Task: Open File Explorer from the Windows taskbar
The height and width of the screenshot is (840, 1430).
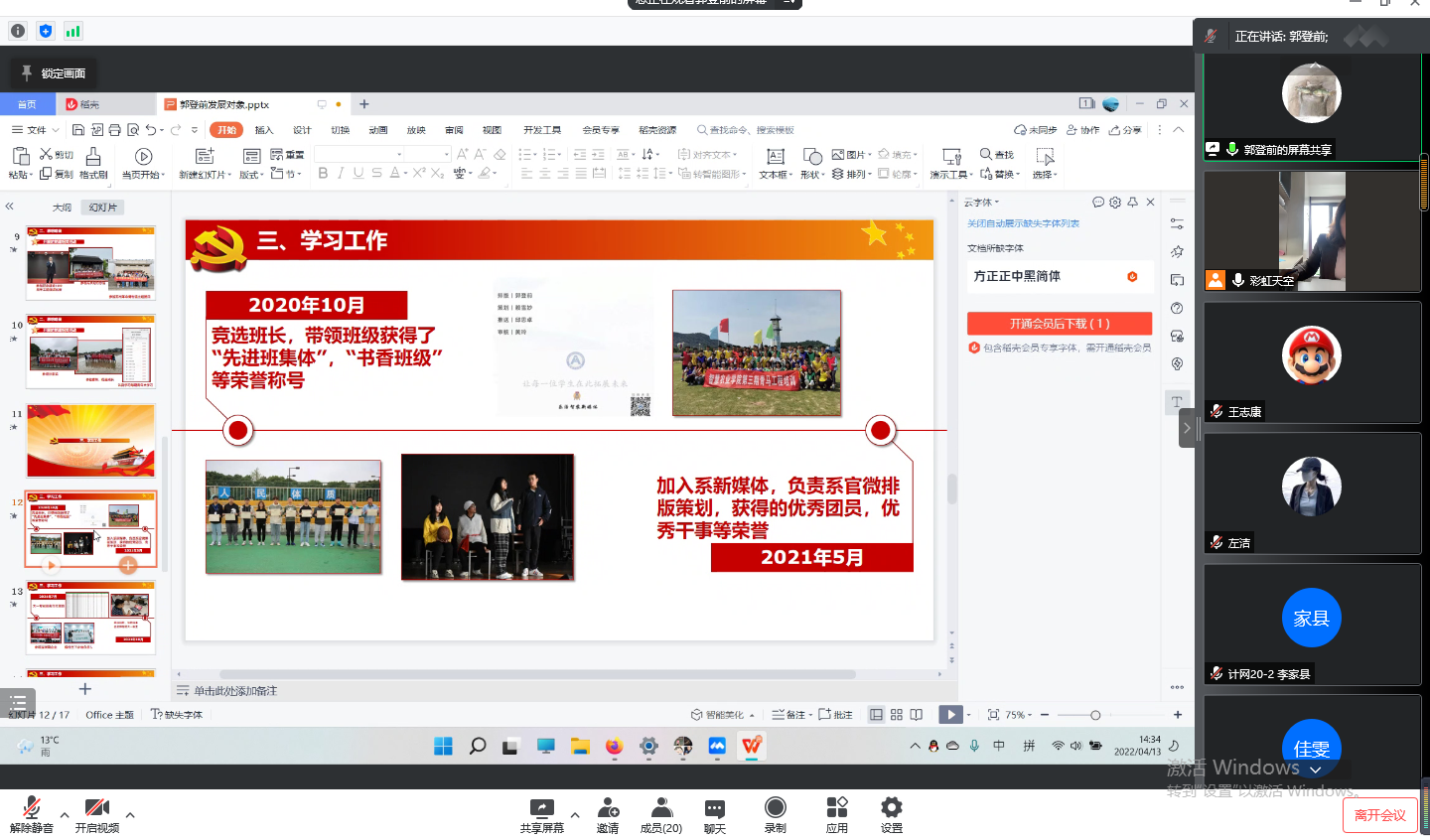Action: pyautogui.click(x=580, y=746)
